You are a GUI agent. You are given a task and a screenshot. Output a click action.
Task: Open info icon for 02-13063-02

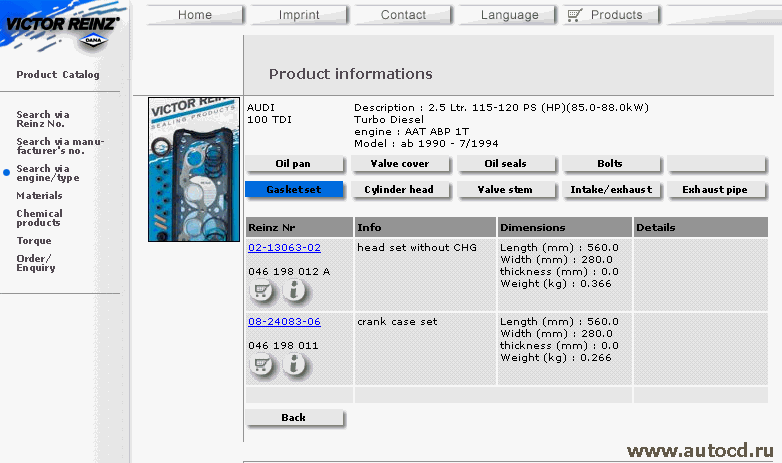pos(294,290)
